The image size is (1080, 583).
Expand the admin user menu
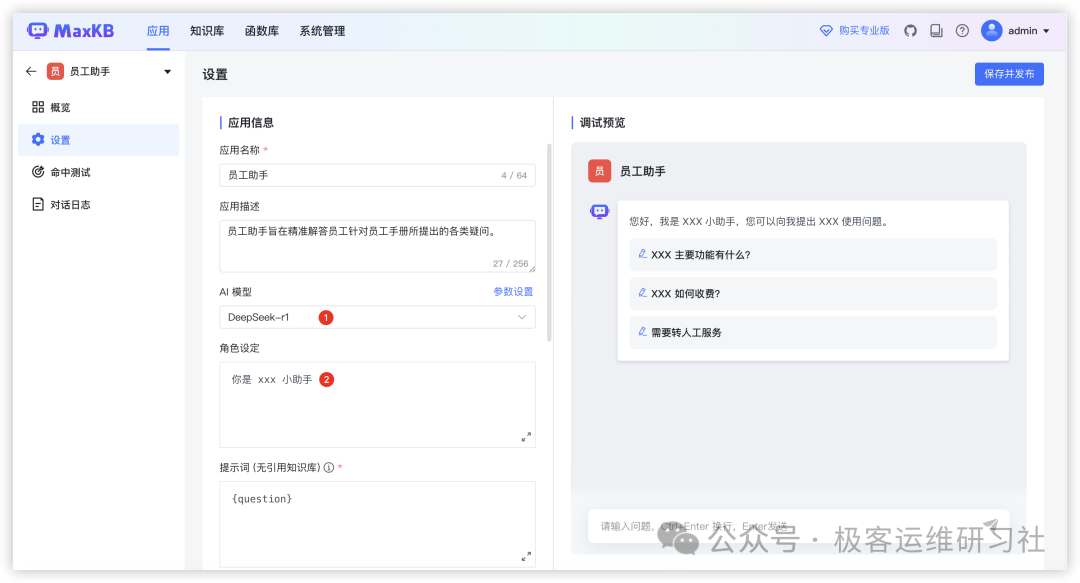(1015, 31)
